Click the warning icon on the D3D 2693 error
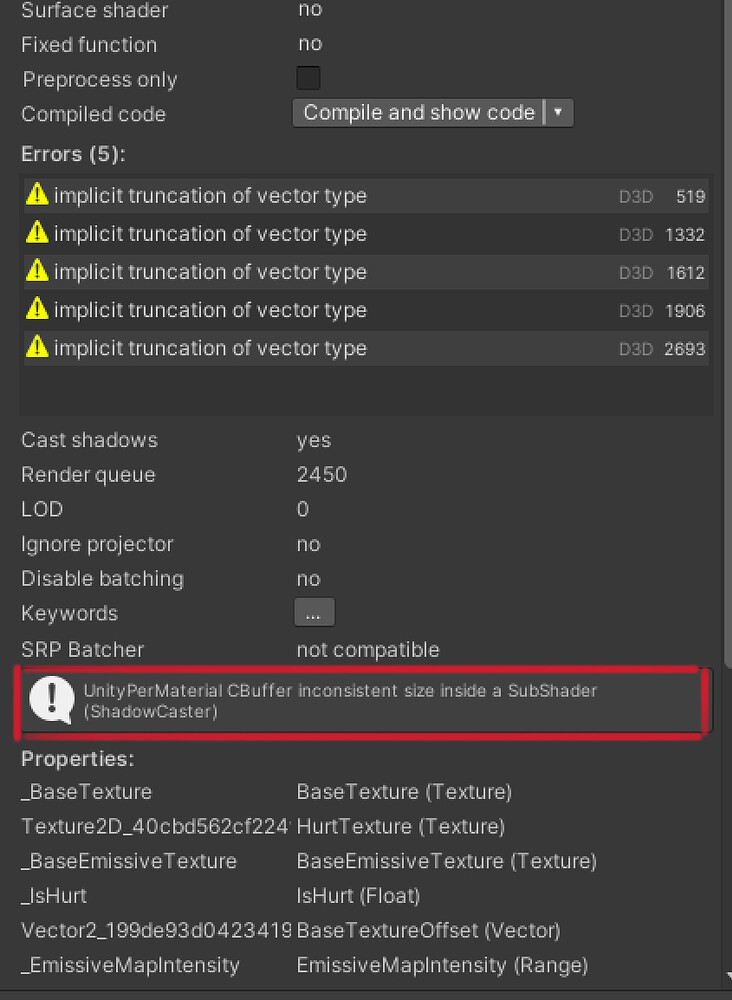Screen dimensions: 732x1000 (x=36, y=347)
